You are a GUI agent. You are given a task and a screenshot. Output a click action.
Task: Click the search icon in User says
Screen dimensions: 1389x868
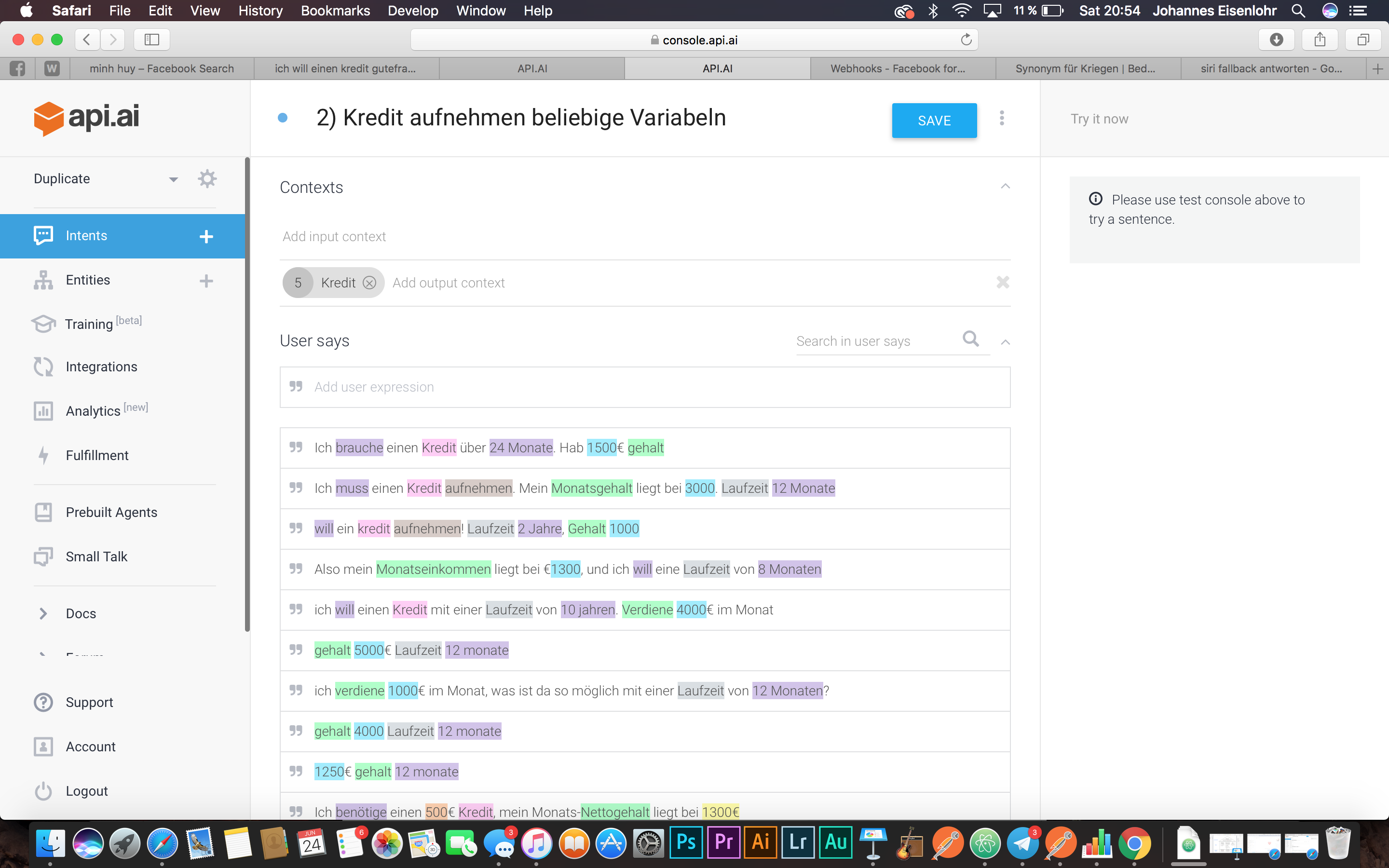pyautogui.click(x=970, y=339)
